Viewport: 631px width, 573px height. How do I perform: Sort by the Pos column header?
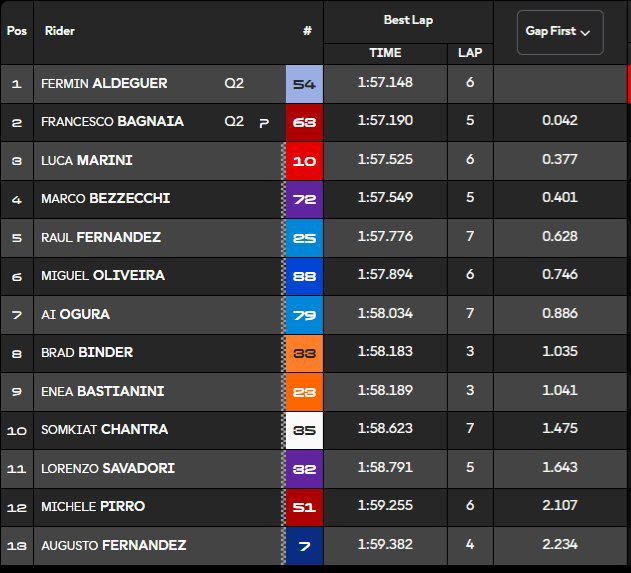17,31
